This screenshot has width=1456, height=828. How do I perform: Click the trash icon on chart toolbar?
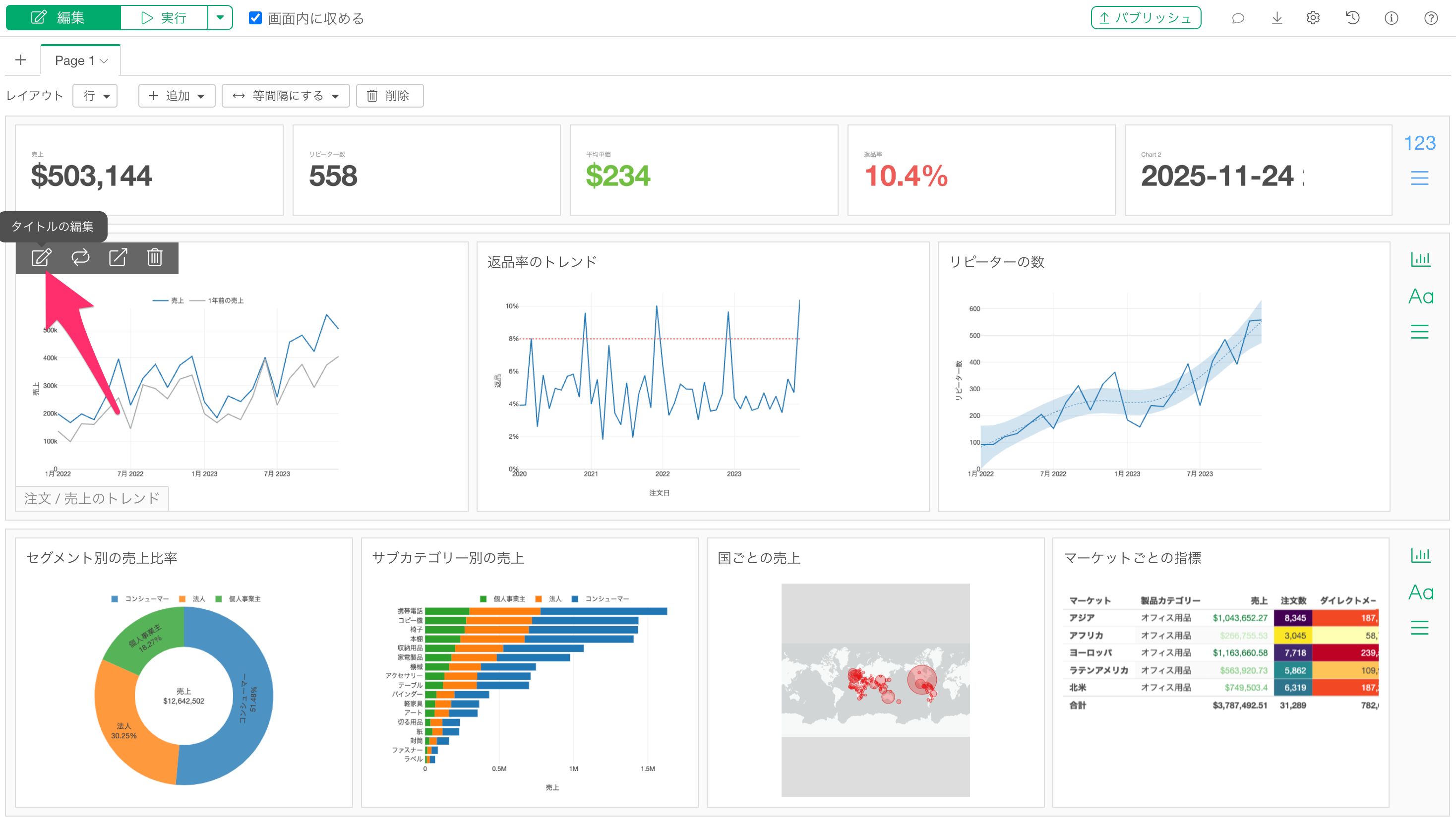click(155, 258)
